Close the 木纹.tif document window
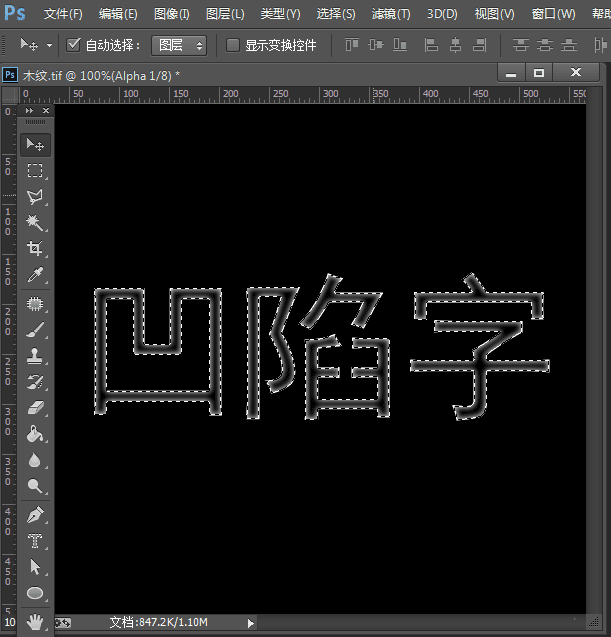 click(576, 73)
